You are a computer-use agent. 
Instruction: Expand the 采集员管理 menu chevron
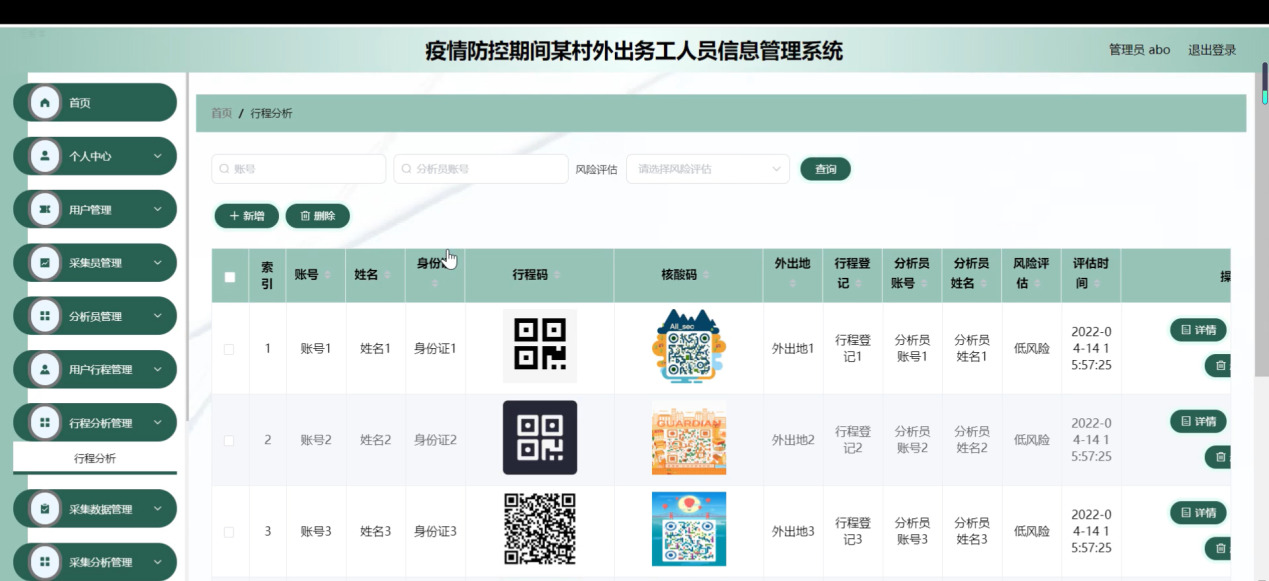[x=157, y=263]
